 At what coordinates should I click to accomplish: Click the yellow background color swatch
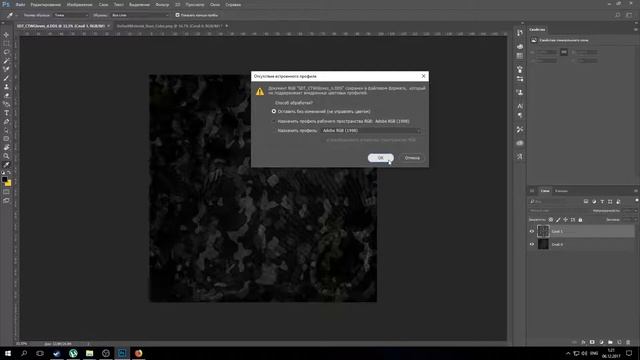[x=9, y=183]
